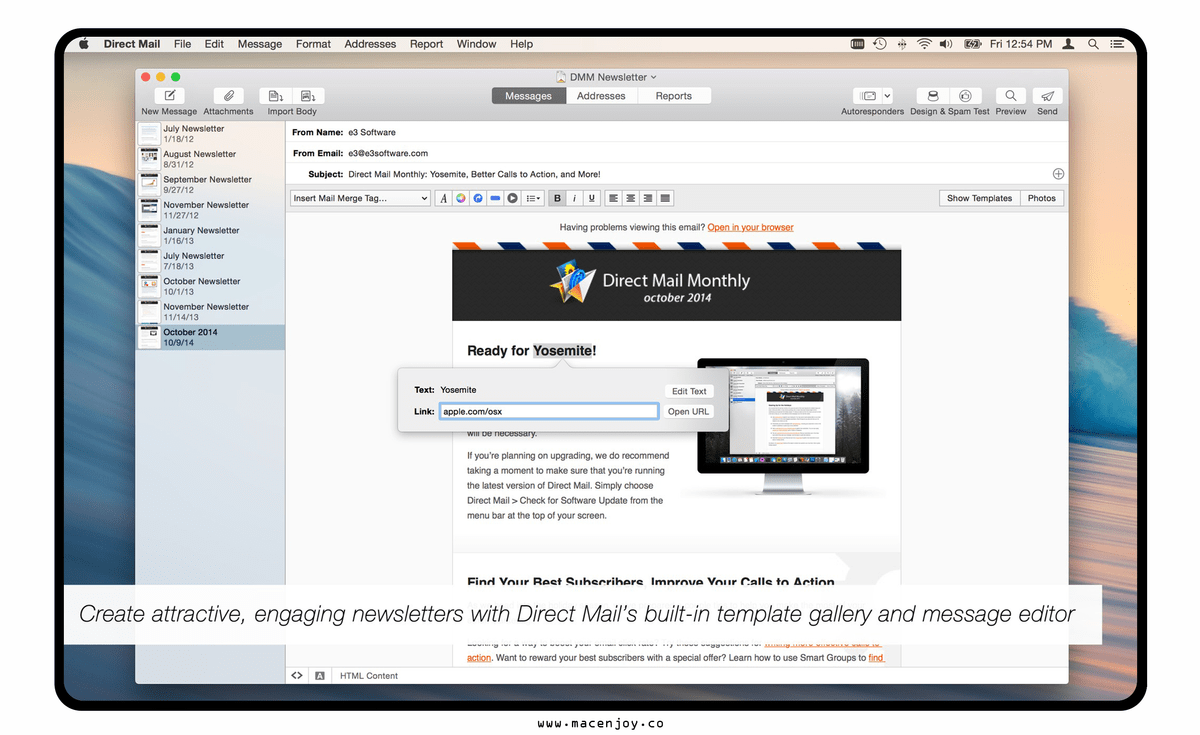Align text left
Viewport: 1200px width, 735px height.
[614, 198]
